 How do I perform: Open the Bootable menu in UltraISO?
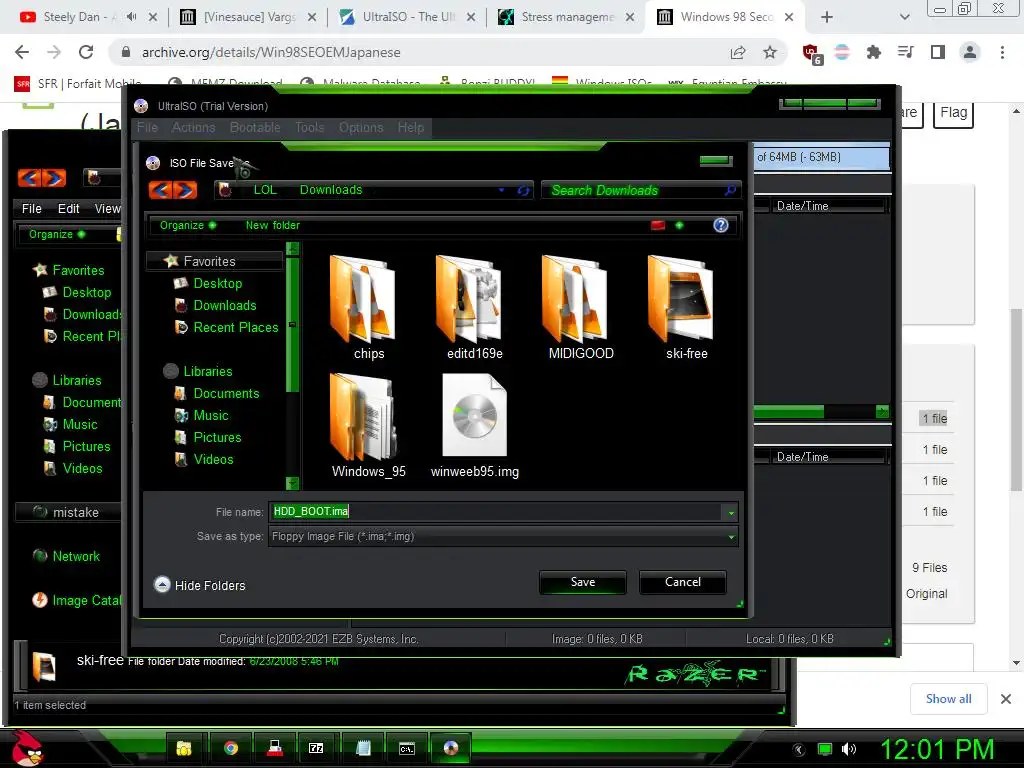255,127
